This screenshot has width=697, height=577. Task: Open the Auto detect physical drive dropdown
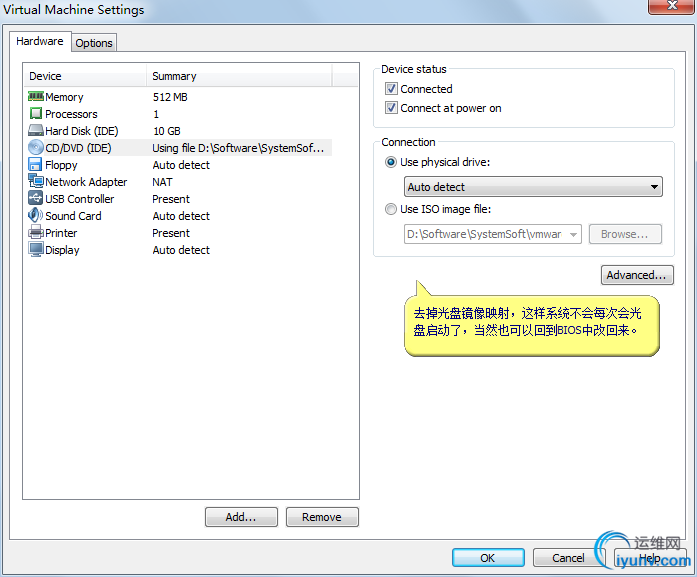(x=533, y=187)
